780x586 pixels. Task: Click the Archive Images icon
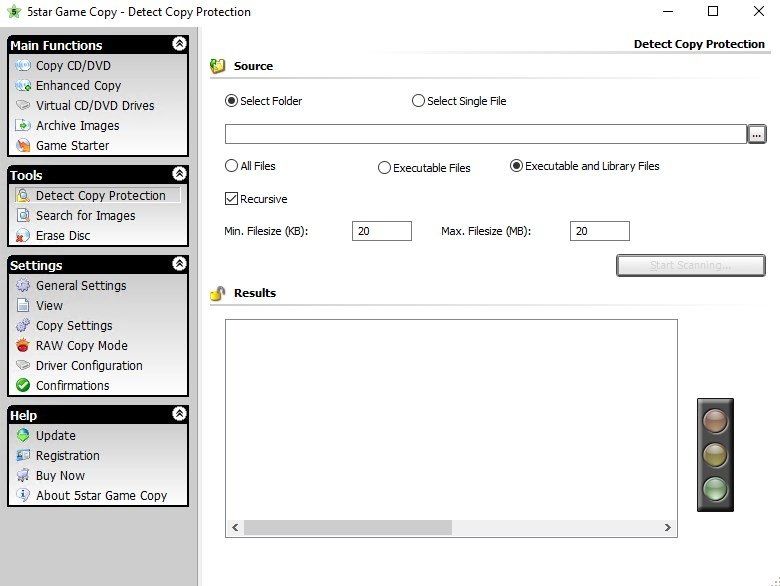23,125
